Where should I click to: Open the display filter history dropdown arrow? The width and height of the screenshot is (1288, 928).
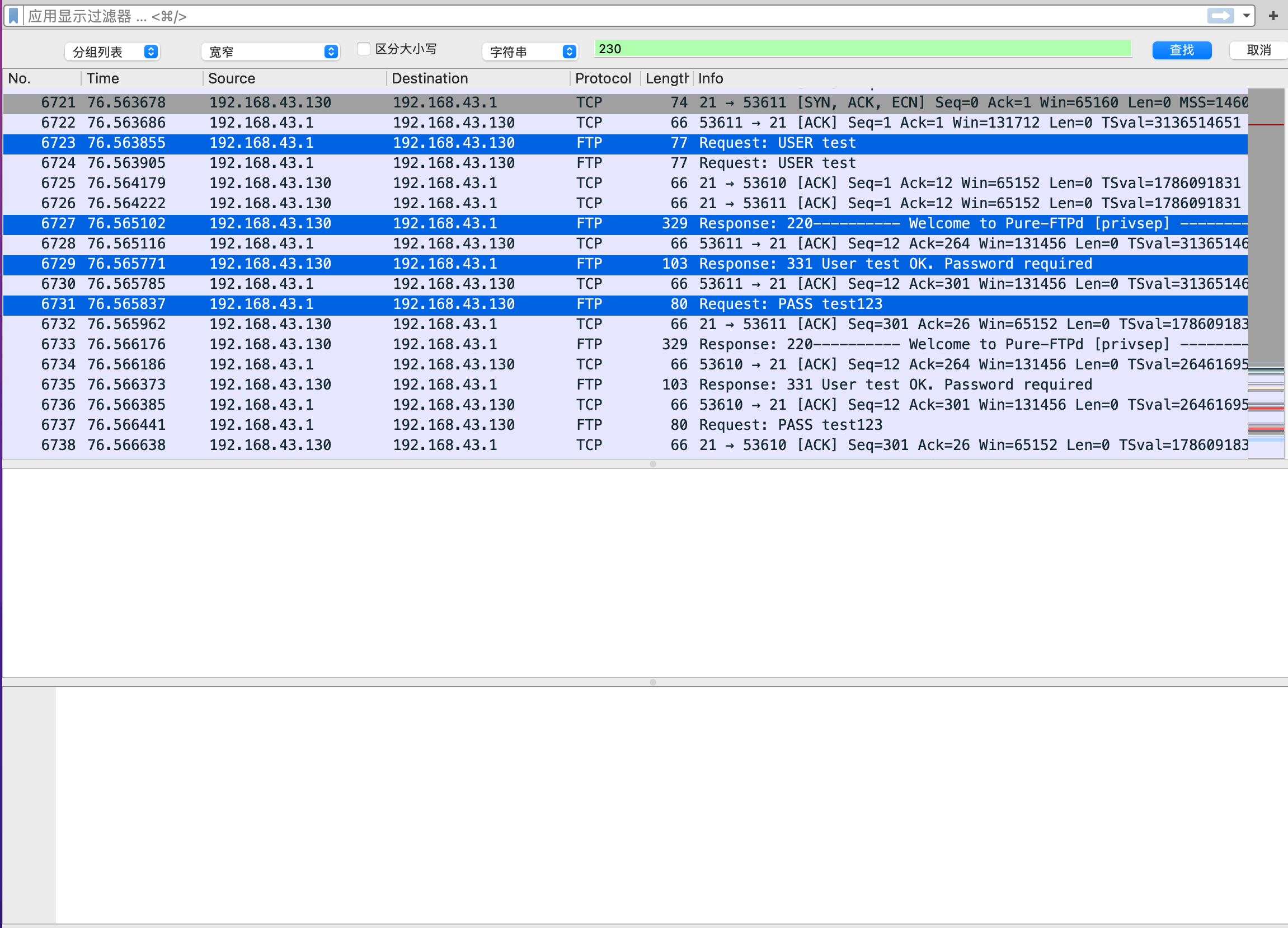point(1247,16)
